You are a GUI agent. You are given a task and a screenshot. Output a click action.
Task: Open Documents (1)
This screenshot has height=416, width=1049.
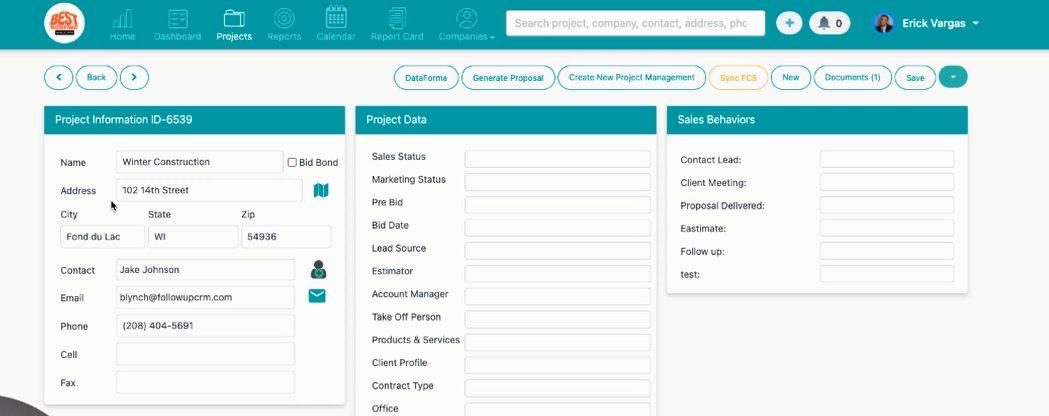[x=852, y=78]
